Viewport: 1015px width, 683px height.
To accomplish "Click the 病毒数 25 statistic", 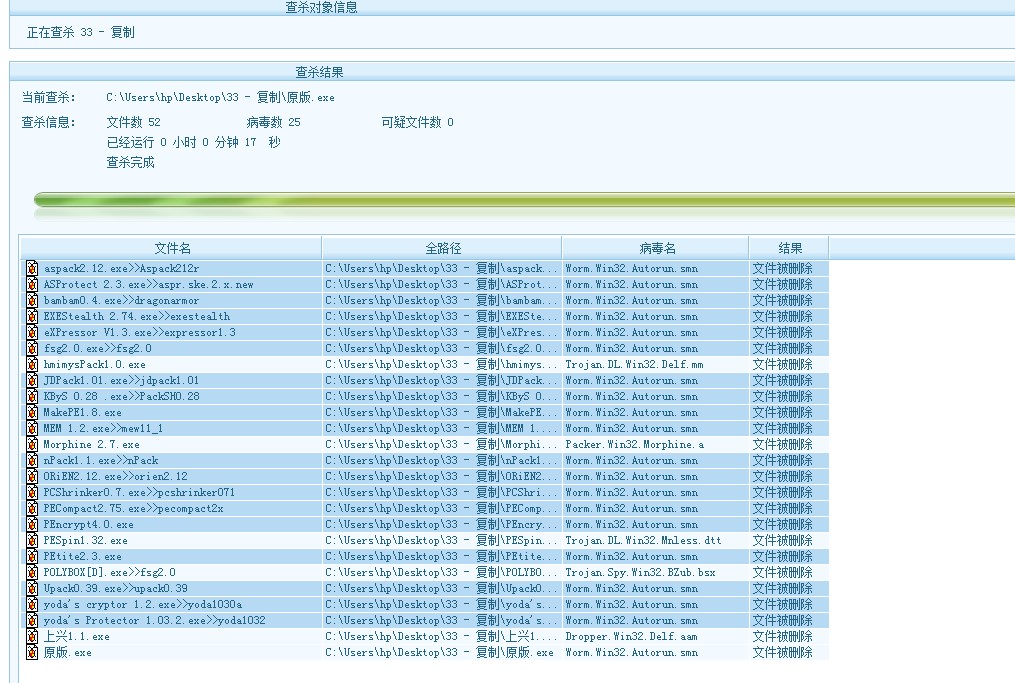I will point(273,122).
